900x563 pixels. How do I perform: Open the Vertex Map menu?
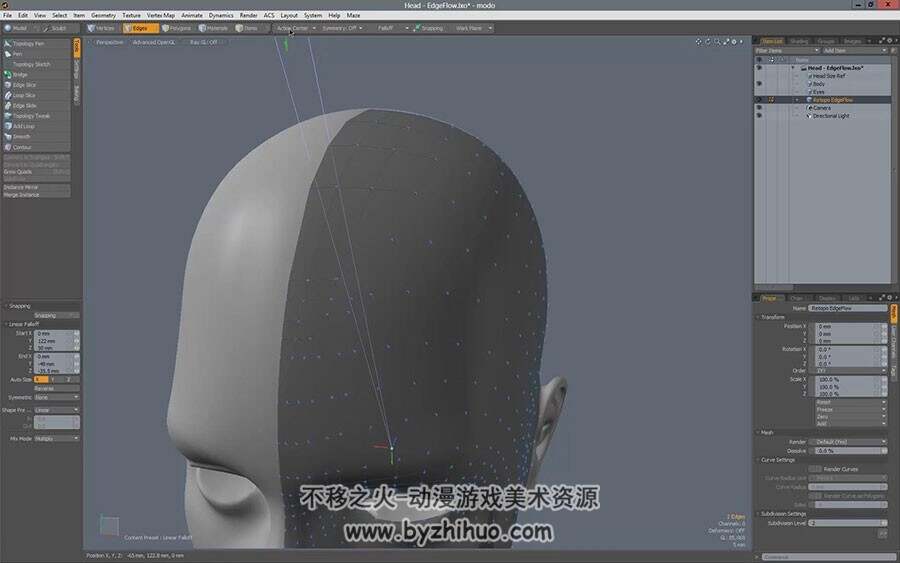(161, 15)
